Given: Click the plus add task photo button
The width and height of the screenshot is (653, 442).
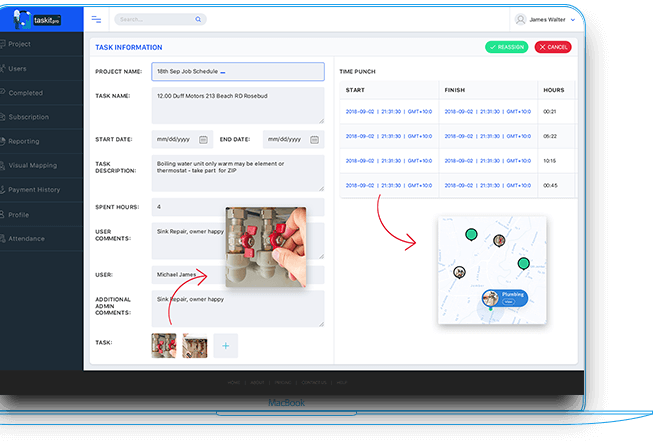Looking at the screenshot, I should [226, 345].
